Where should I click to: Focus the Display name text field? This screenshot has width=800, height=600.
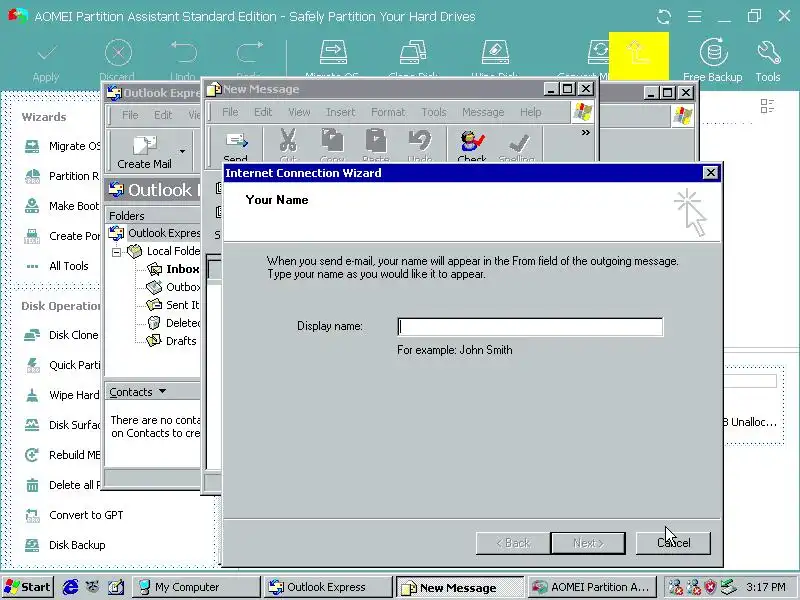(530, 327)
